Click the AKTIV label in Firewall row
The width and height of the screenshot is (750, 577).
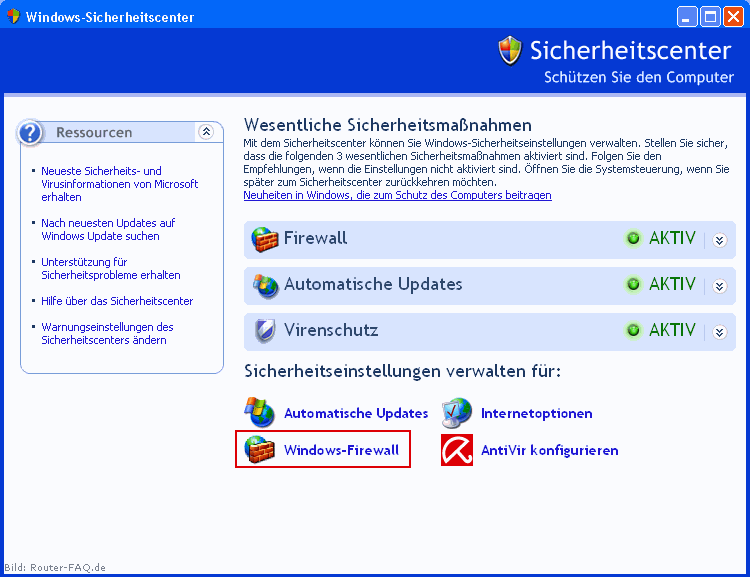click(x=672, y=238)
